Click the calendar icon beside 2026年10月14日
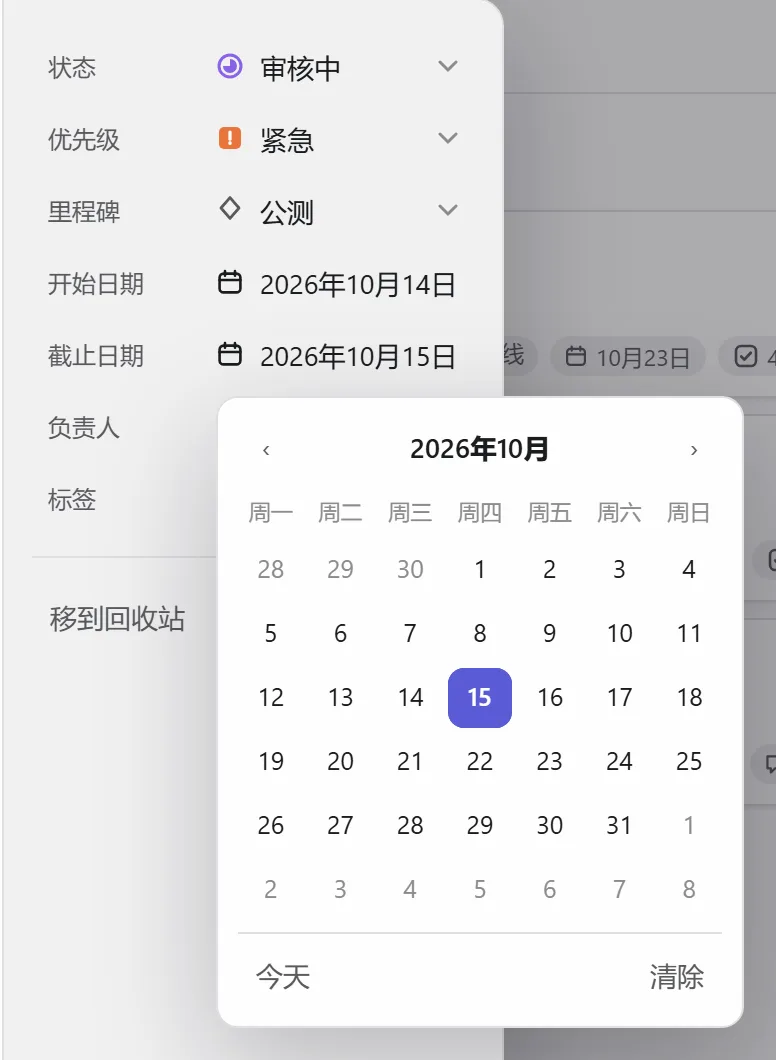This screenshot has height=1060, width=776. point(230,283)
